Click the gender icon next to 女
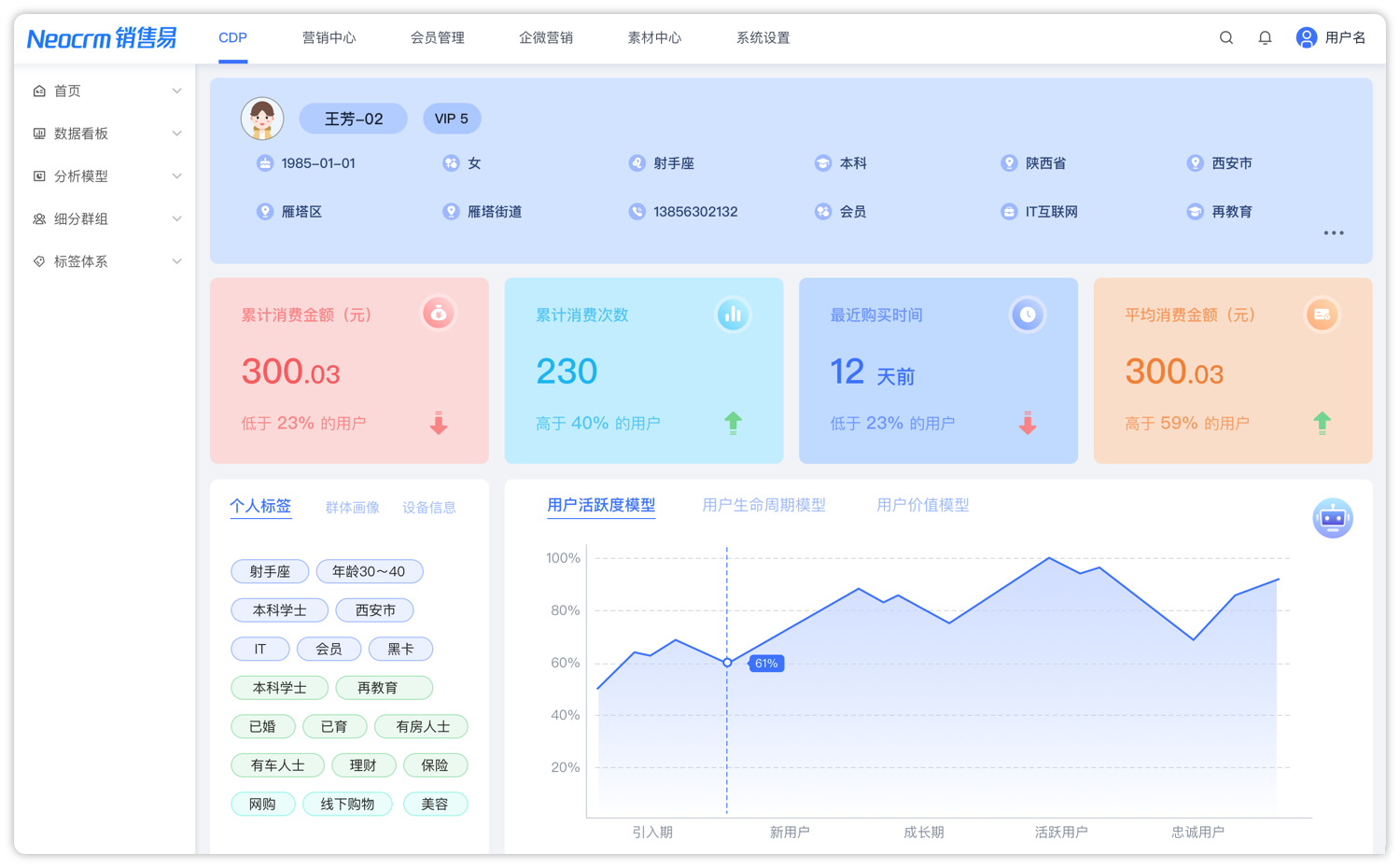This screenshot has height=868, width=1400. (x=451, y=163)
